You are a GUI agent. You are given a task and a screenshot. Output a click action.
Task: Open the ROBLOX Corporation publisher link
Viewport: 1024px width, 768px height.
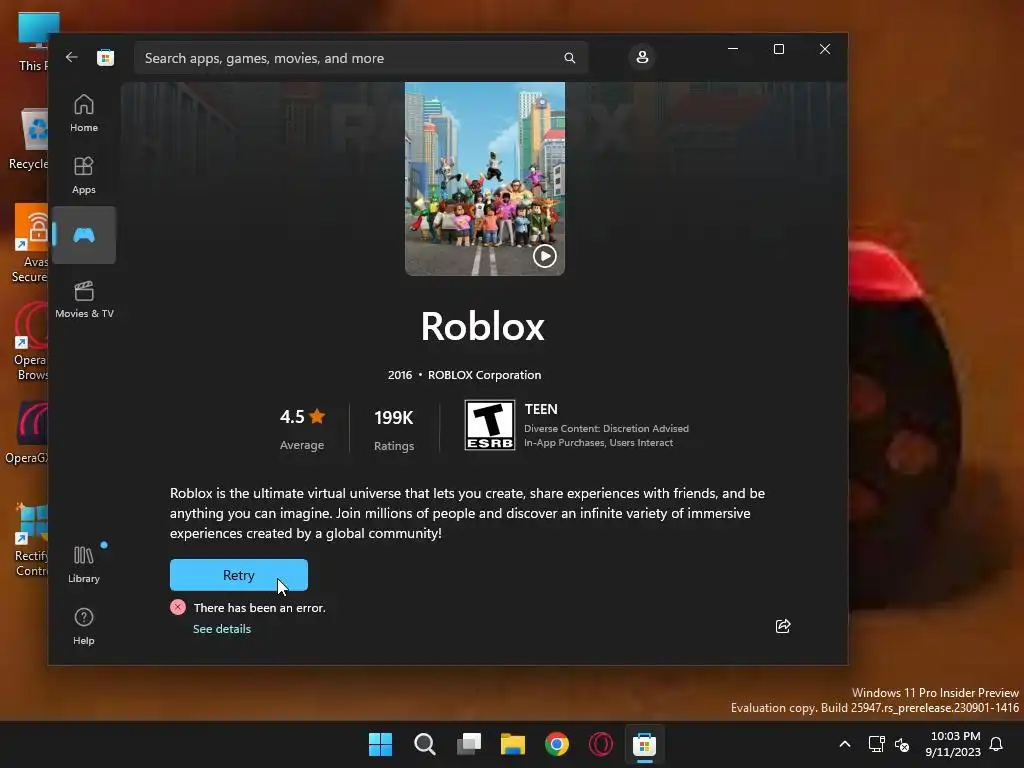pos(484,375)
